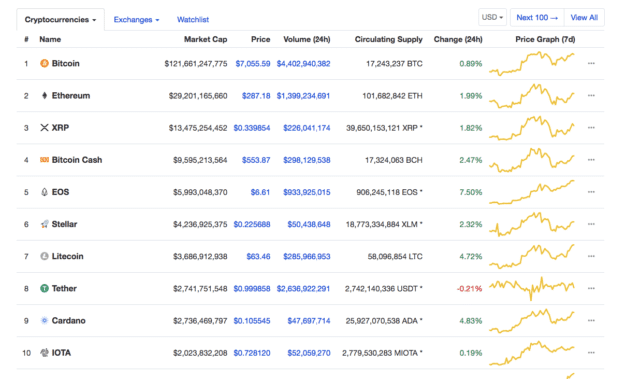The width and height of the screenshot is (640, 379).
Task: Click the EOS logo icon
Action: tap(44, 192)
